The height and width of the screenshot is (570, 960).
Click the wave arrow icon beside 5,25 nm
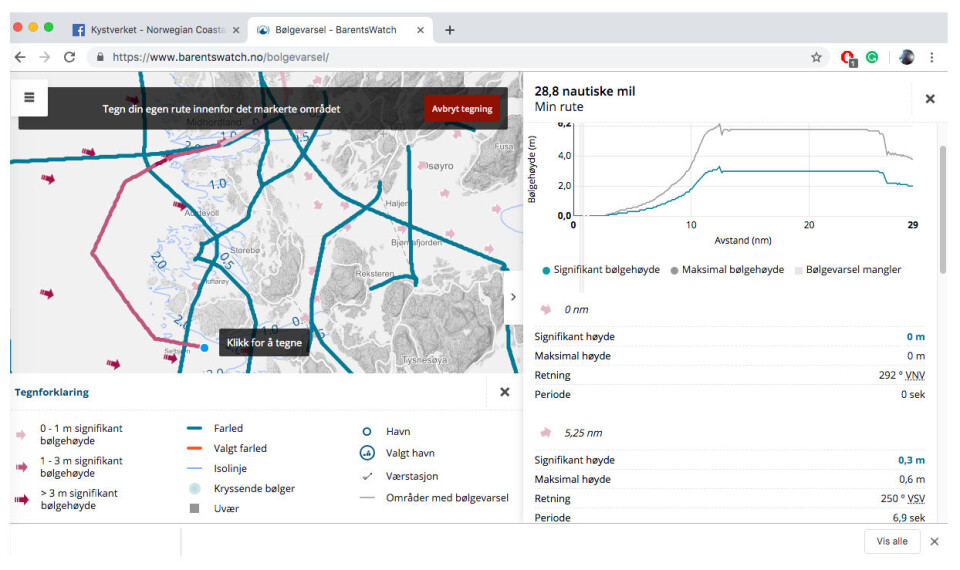(x=546, y=433)
